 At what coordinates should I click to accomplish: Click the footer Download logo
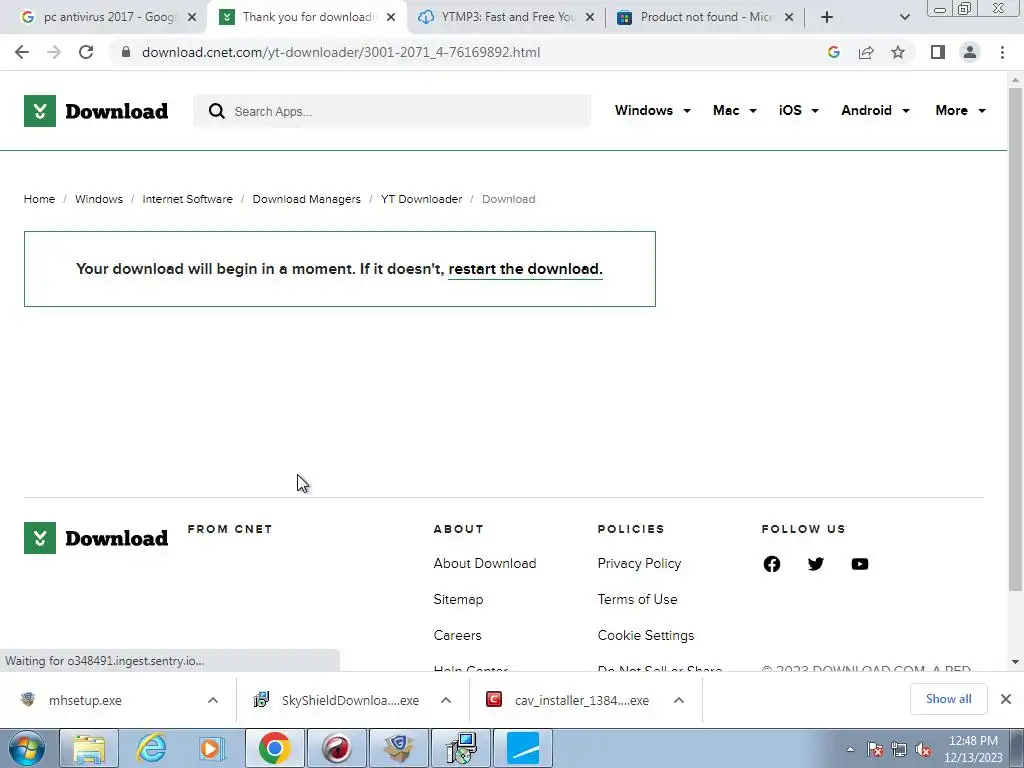point(96,538)
